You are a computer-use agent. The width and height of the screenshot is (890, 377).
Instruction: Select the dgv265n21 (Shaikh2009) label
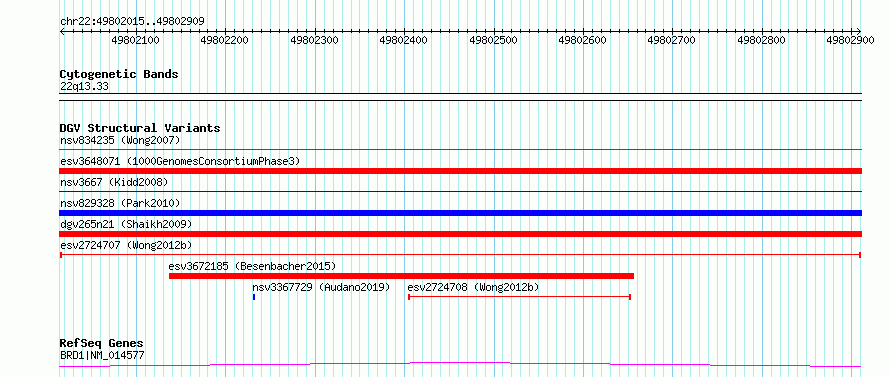click(x=126, y=224)
